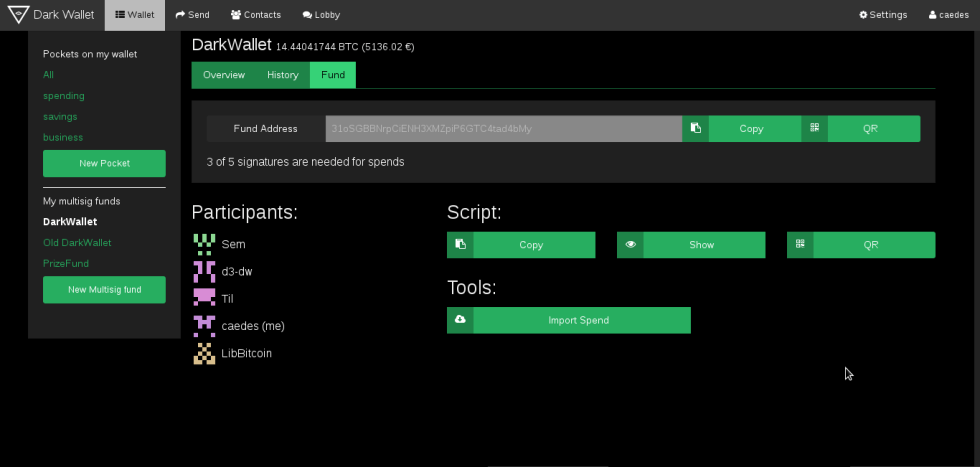Click the QR icon beside the fund address

coord(814,129)
